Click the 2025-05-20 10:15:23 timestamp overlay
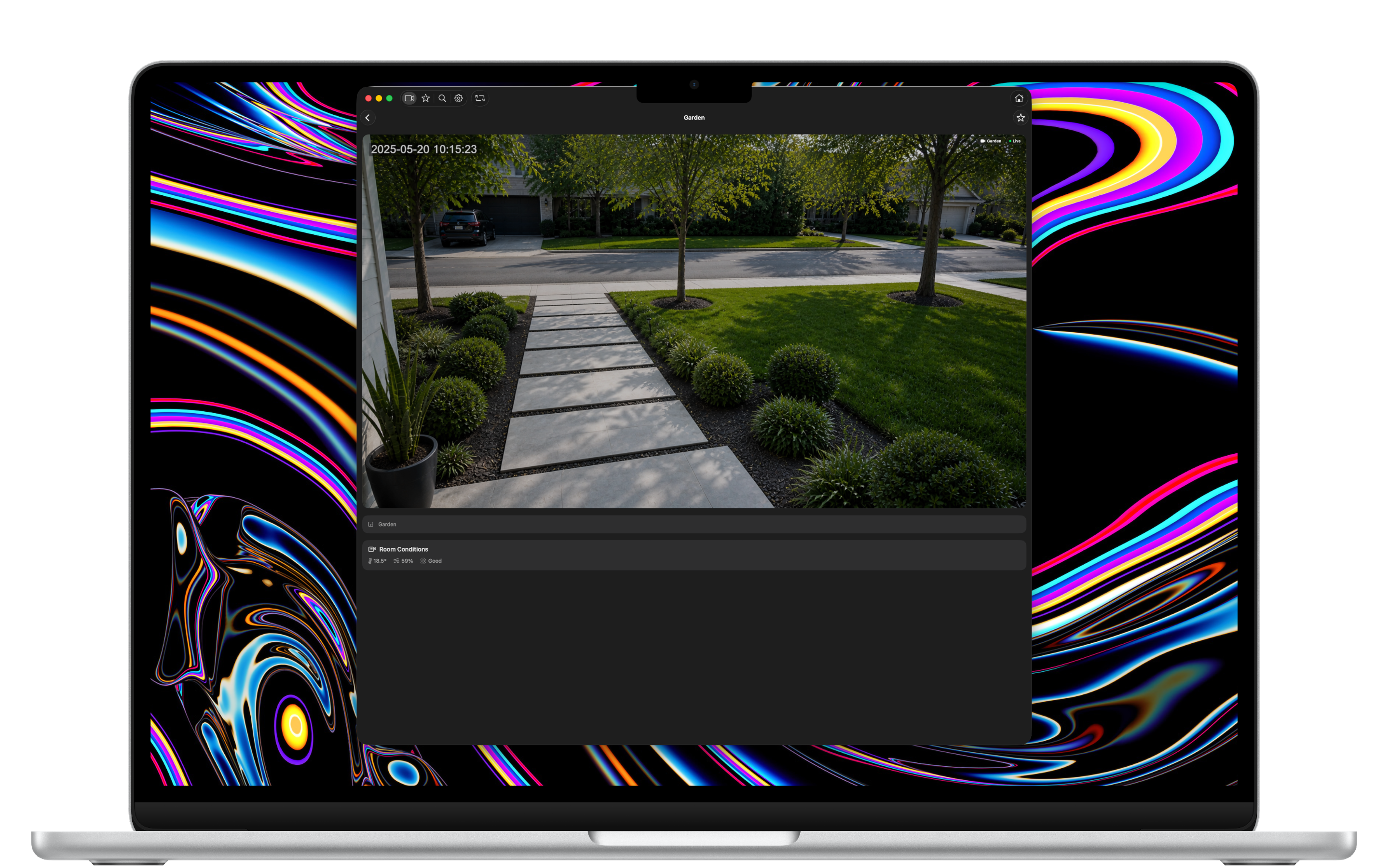1389x868 pixels. 423,149
